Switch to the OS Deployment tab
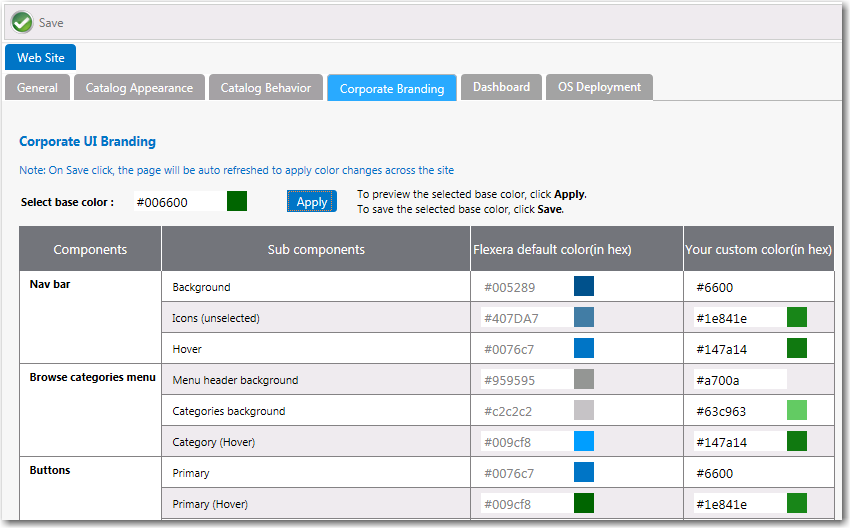The image size is (850, 528). point(599,87)
